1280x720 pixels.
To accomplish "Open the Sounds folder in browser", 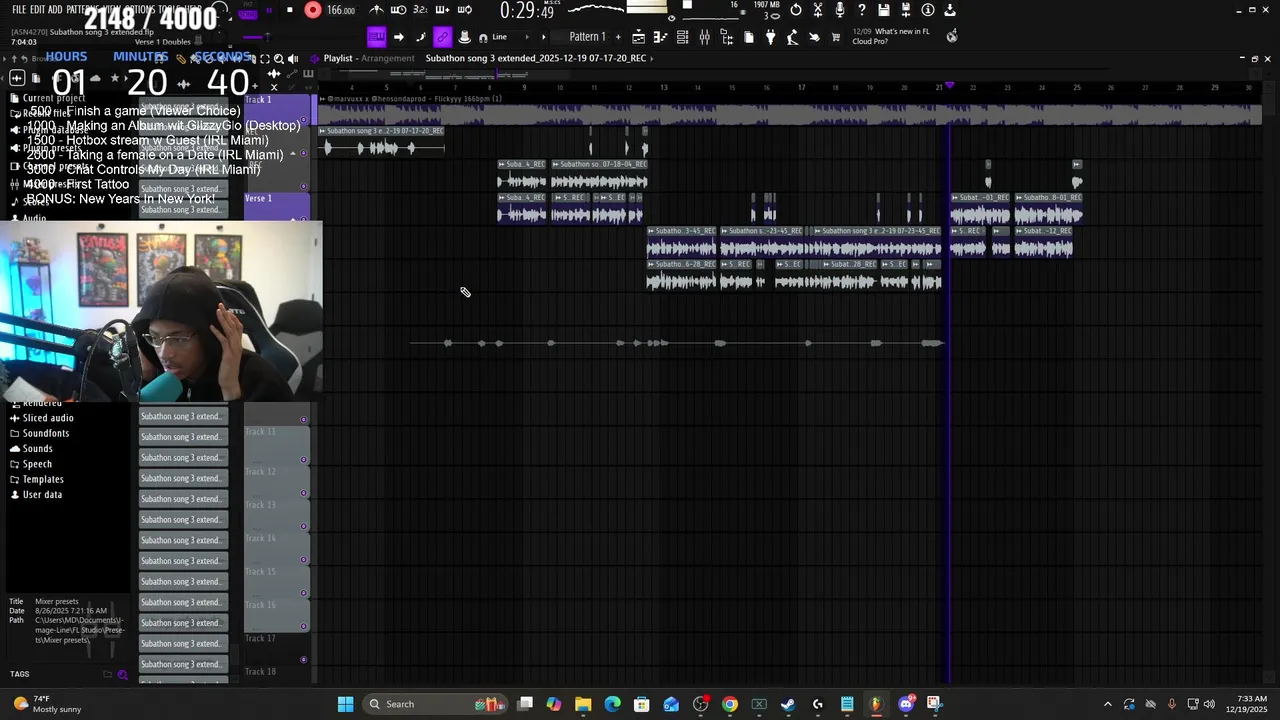I will click(38, 448).
